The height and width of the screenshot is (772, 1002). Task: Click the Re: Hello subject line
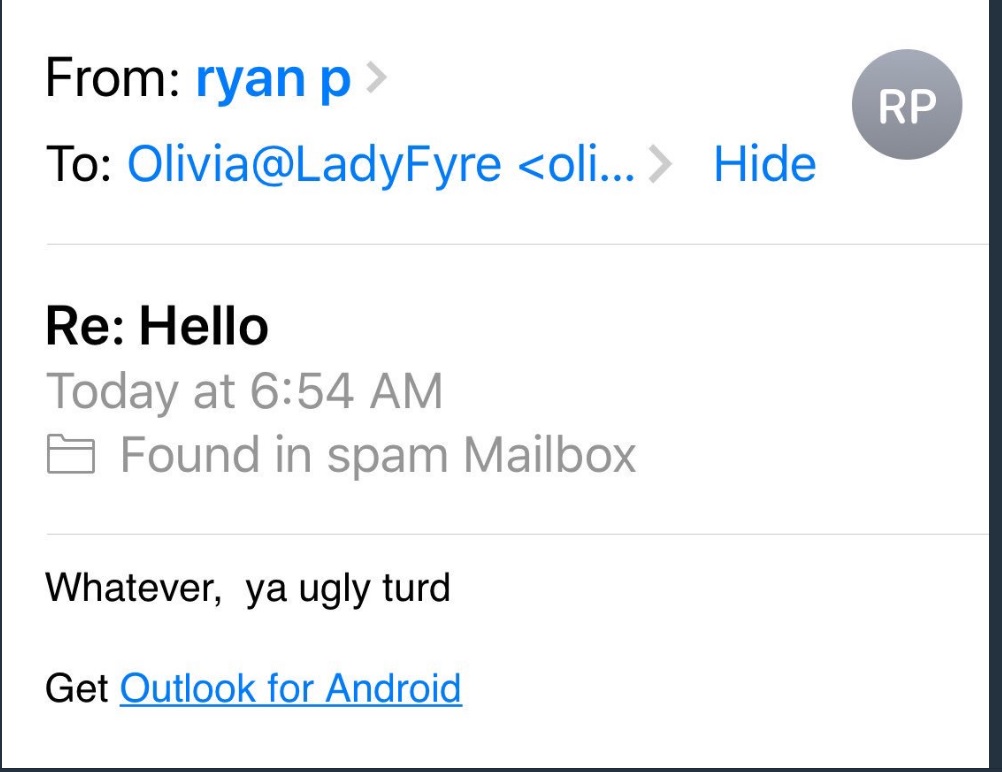click(x=157, y=327)
